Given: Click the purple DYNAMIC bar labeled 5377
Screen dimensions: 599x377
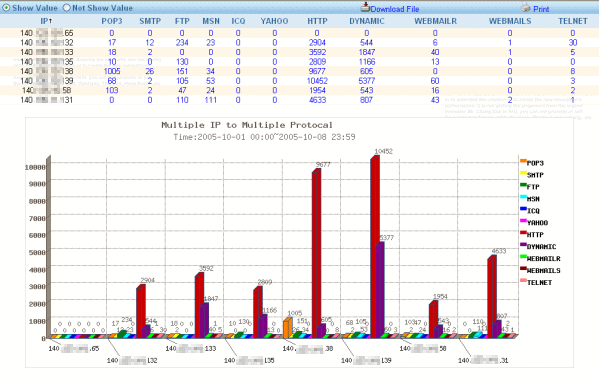Looking at the screenshot, I should tap(380, 291).
